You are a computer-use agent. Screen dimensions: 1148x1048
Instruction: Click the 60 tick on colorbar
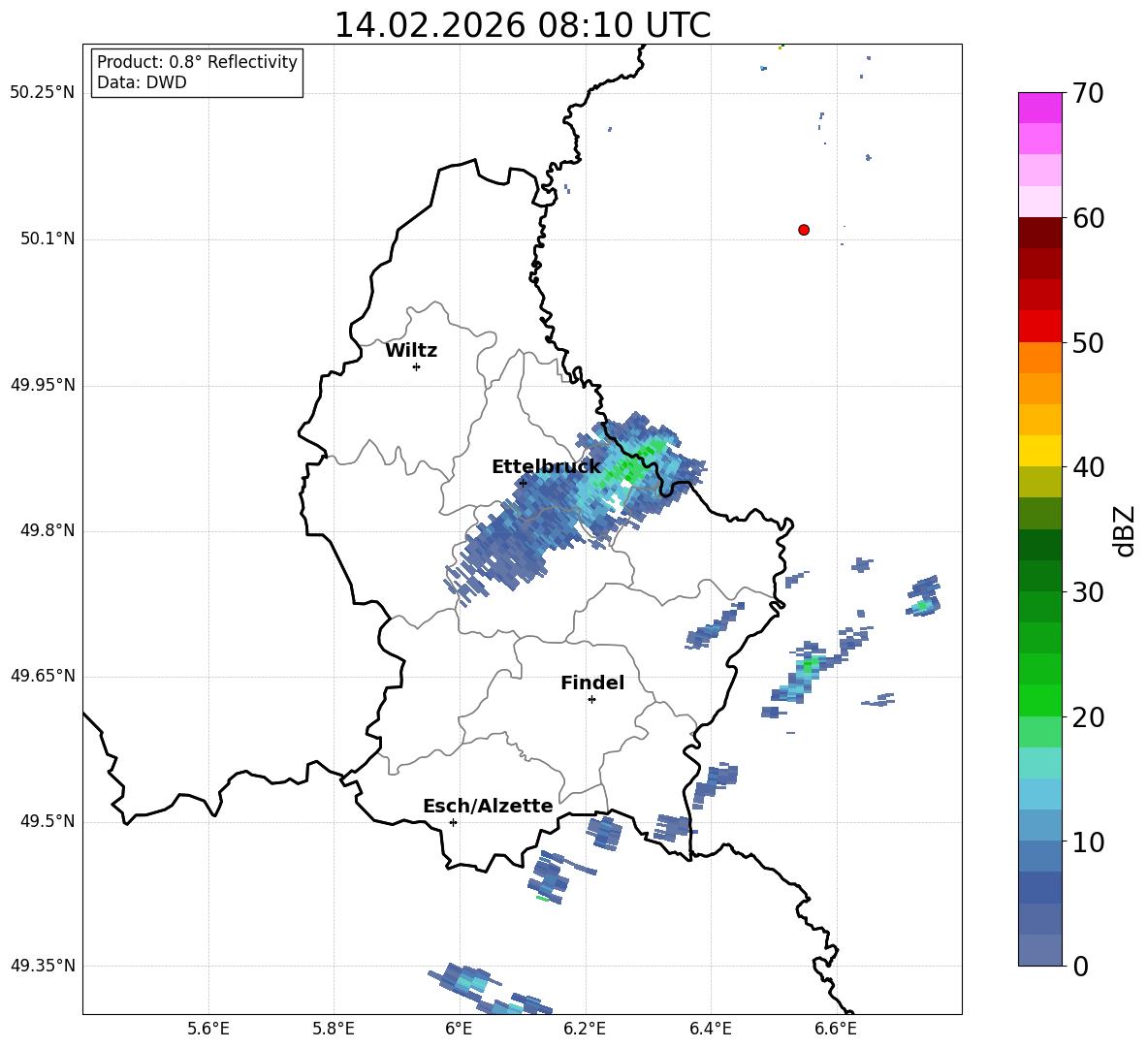pos(1088,218)
